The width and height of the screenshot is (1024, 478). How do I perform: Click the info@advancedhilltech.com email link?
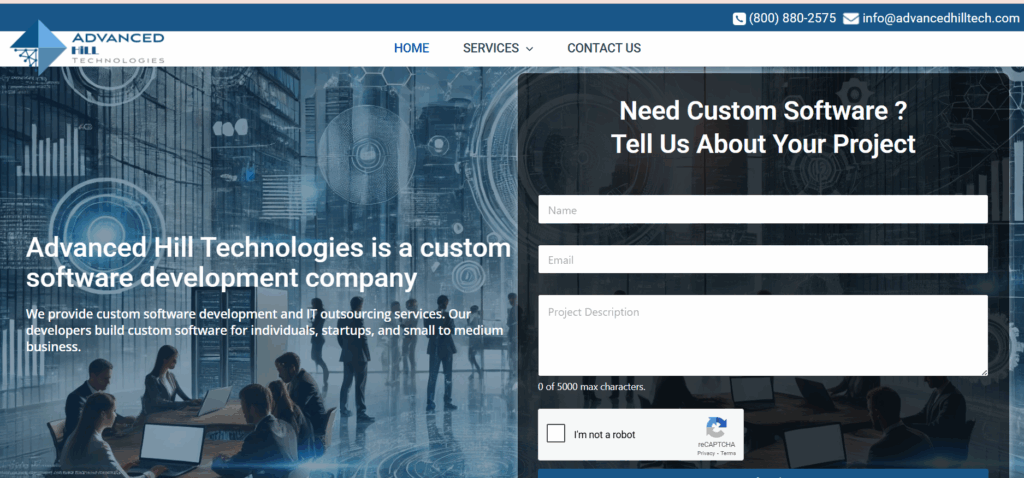click(940, 18)
